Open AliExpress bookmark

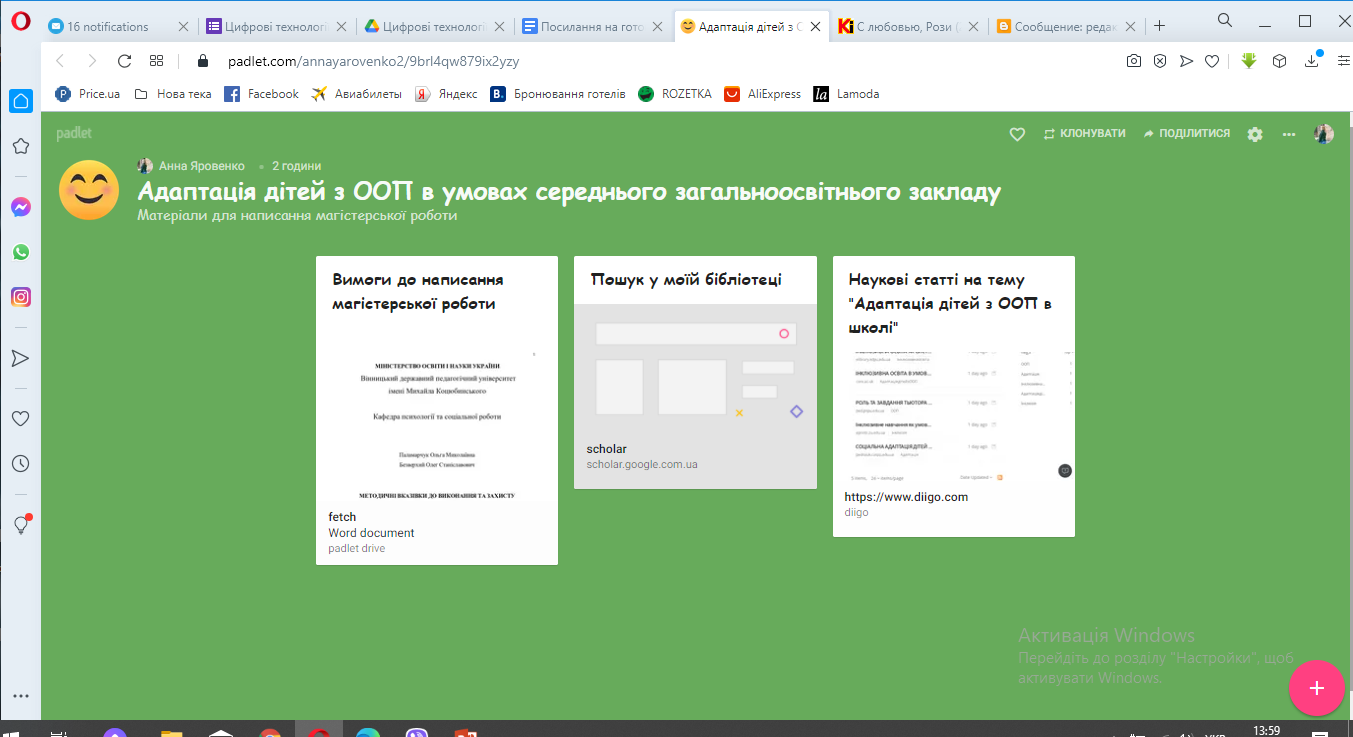[763, 94]
